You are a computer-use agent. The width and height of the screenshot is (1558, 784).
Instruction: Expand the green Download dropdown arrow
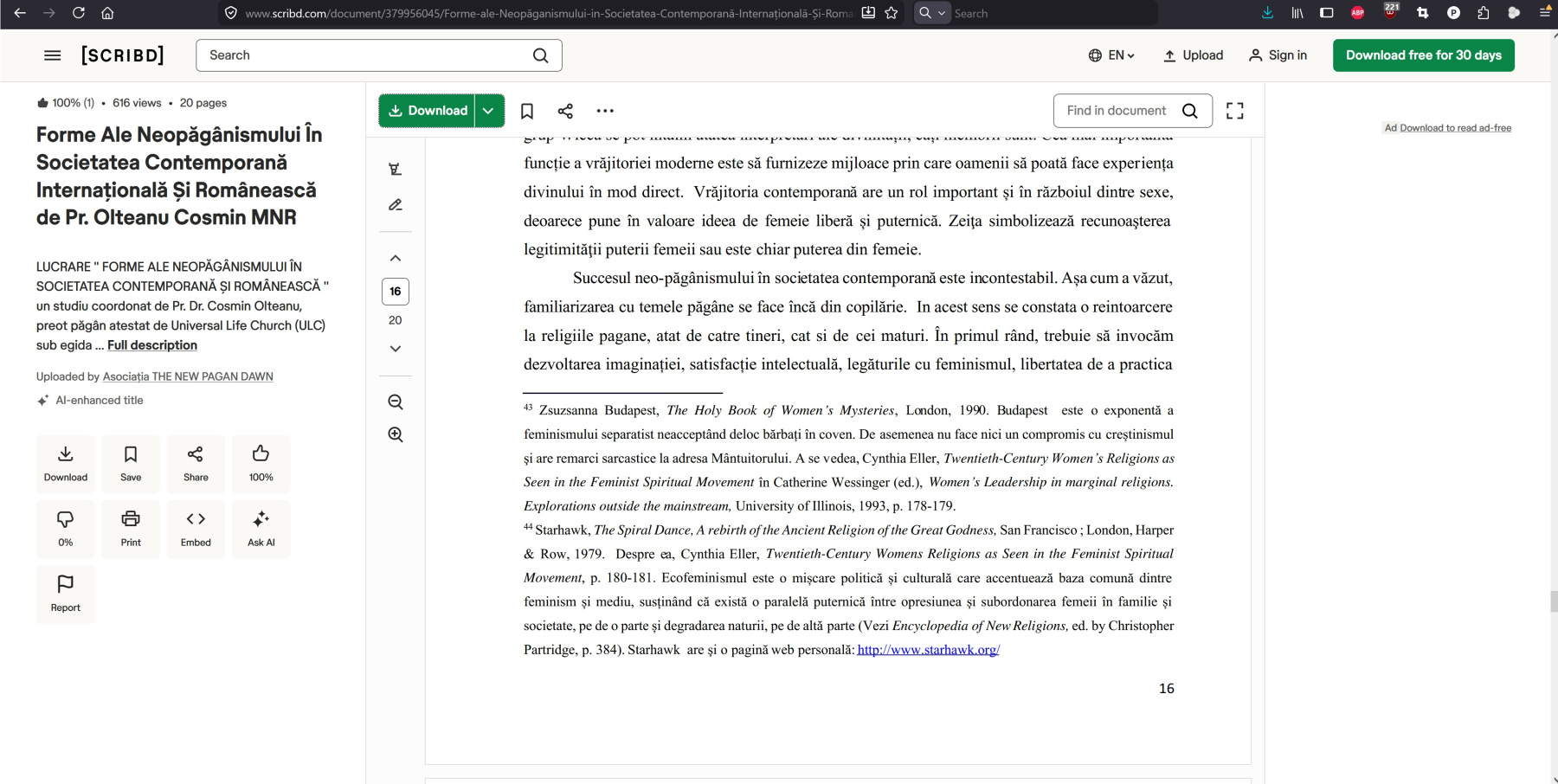coord(489,111)
